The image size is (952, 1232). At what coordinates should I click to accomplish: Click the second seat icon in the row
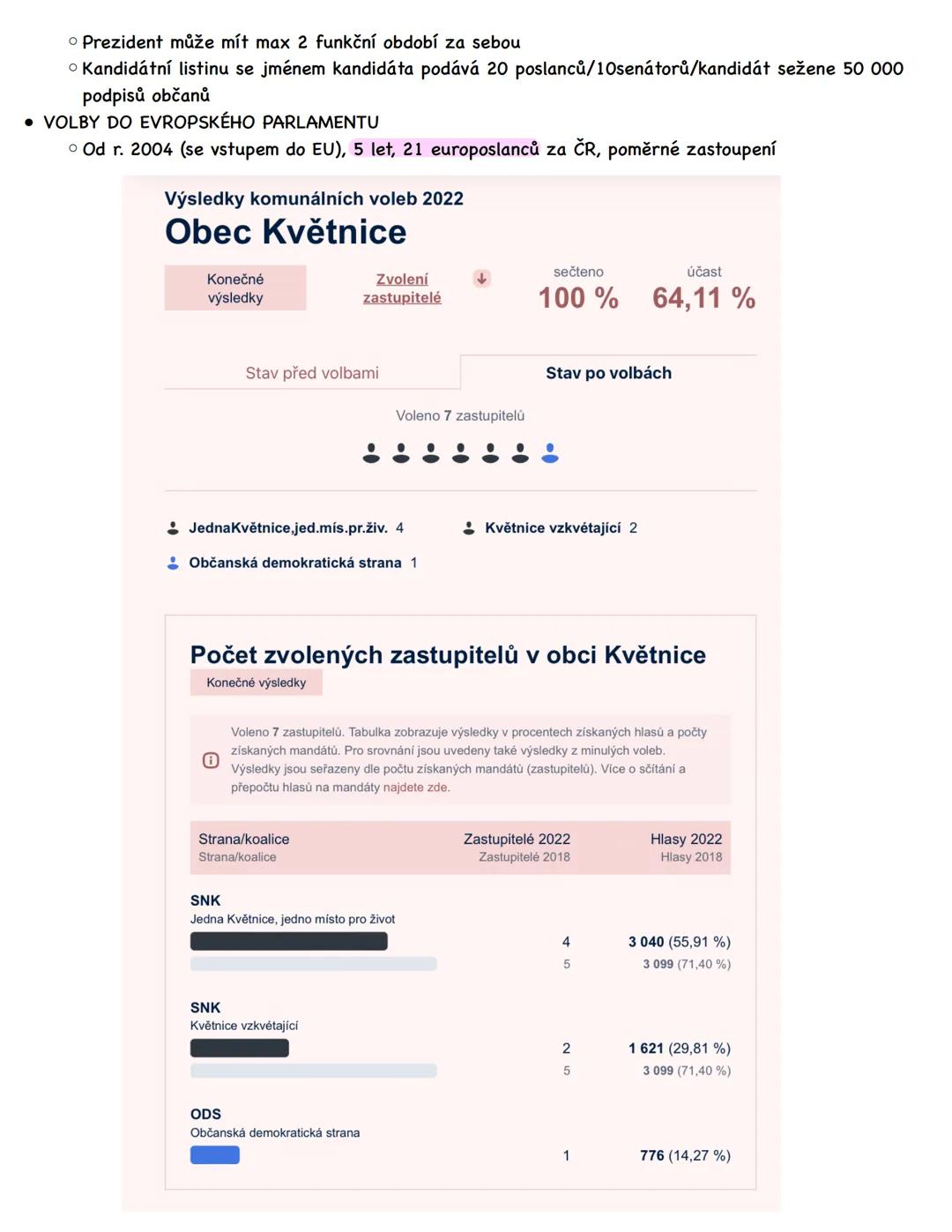(x=398, y=453)
